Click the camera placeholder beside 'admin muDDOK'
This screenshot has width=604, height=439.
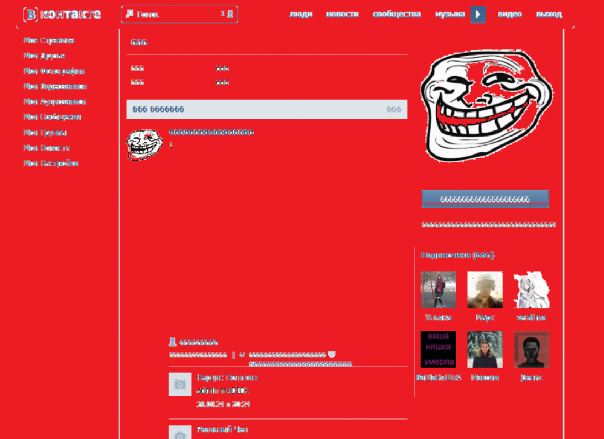tap(180, 384)
